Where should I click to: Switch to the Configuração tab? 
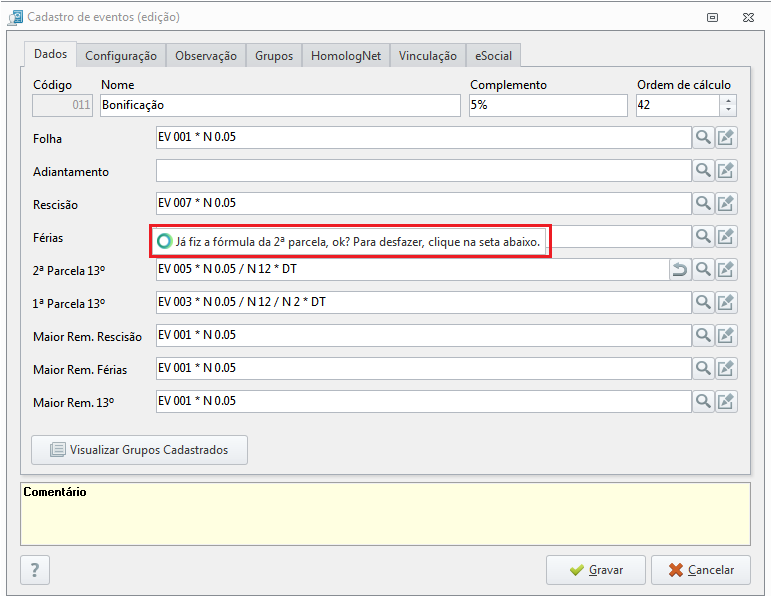(x=121, y=56)
